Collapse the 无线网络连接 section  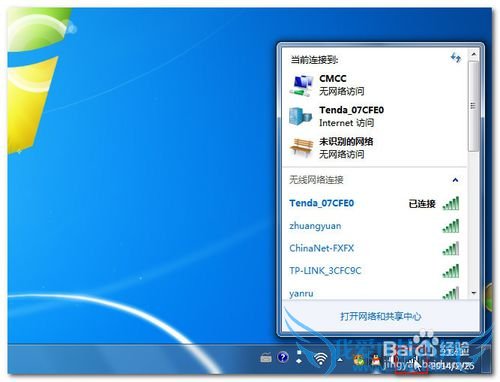[x=455, y=180]
